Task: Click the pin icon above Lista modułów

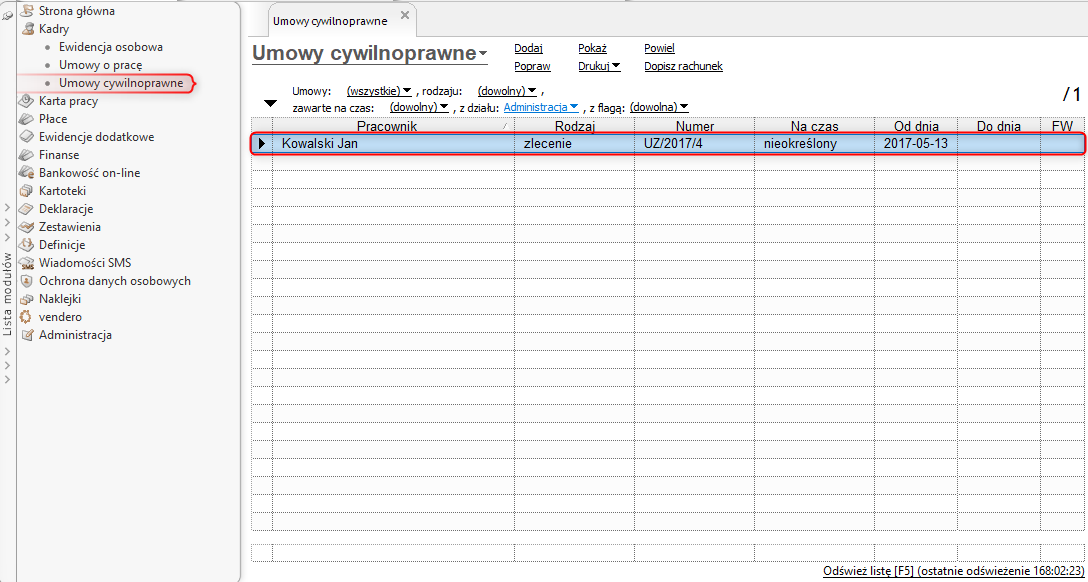Action: tap(8, 15)
